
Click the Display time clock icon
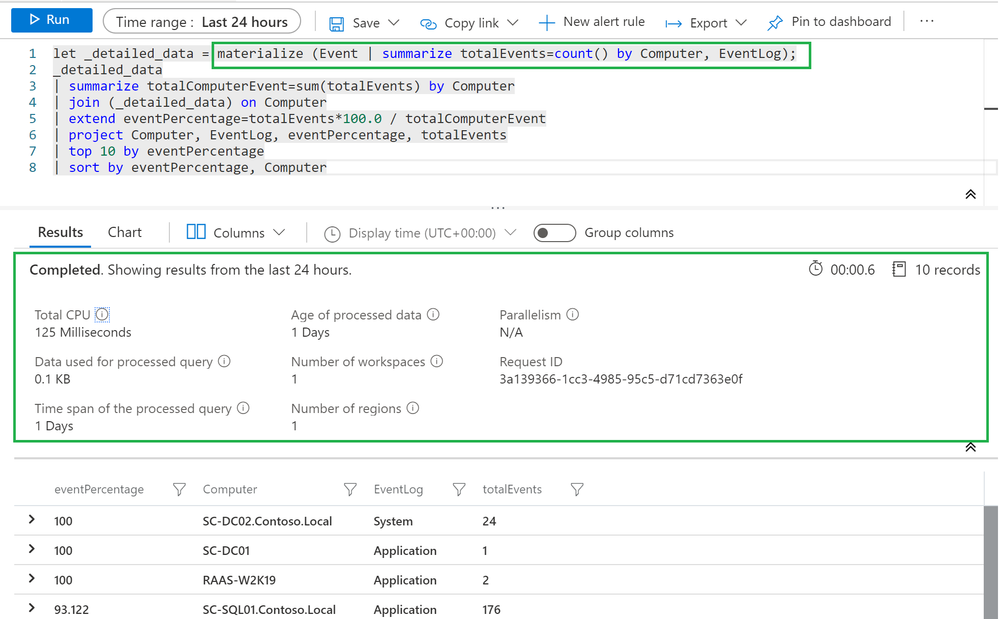332,234
